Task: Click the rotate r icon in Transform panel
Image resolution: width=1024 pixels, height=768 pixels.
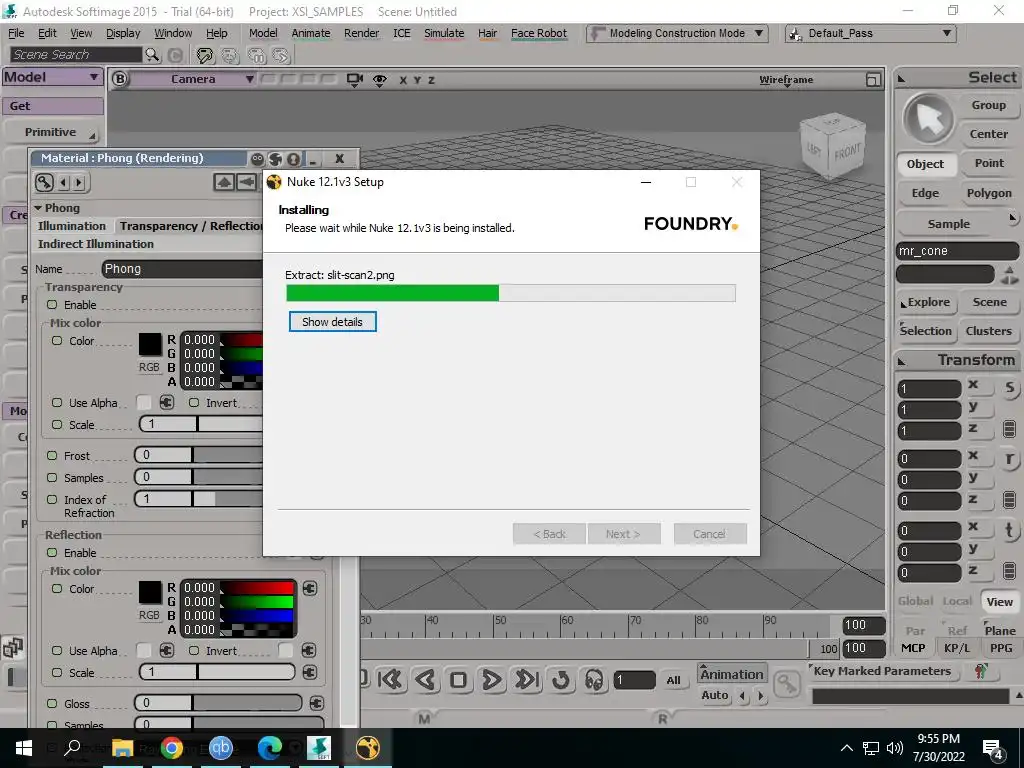Action: coord(1010,459)
